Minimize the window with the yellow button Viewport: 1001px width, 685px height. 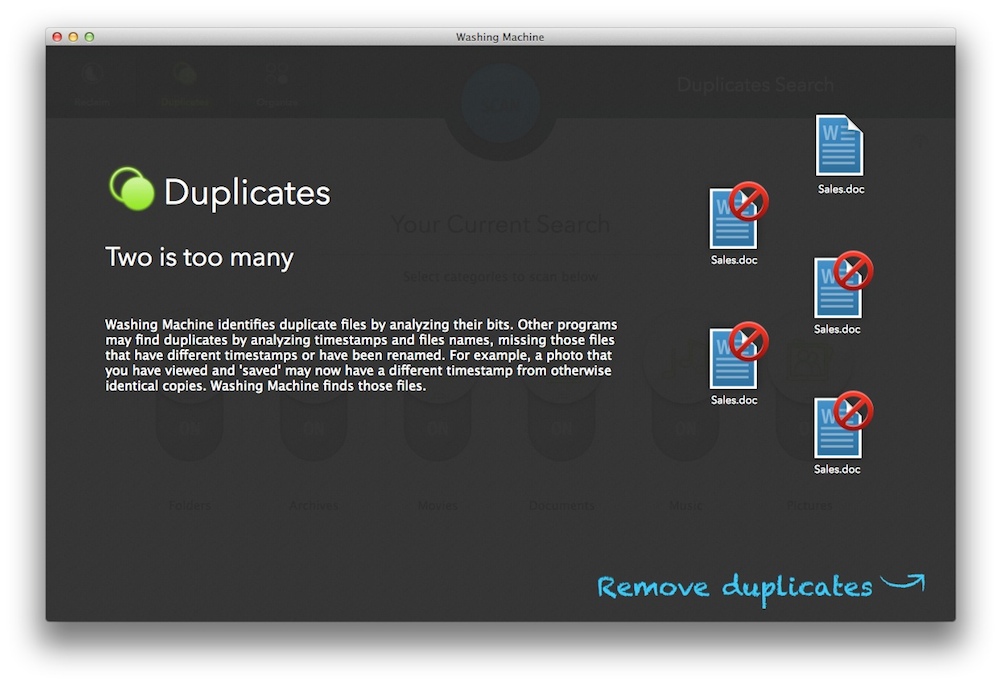73,37
